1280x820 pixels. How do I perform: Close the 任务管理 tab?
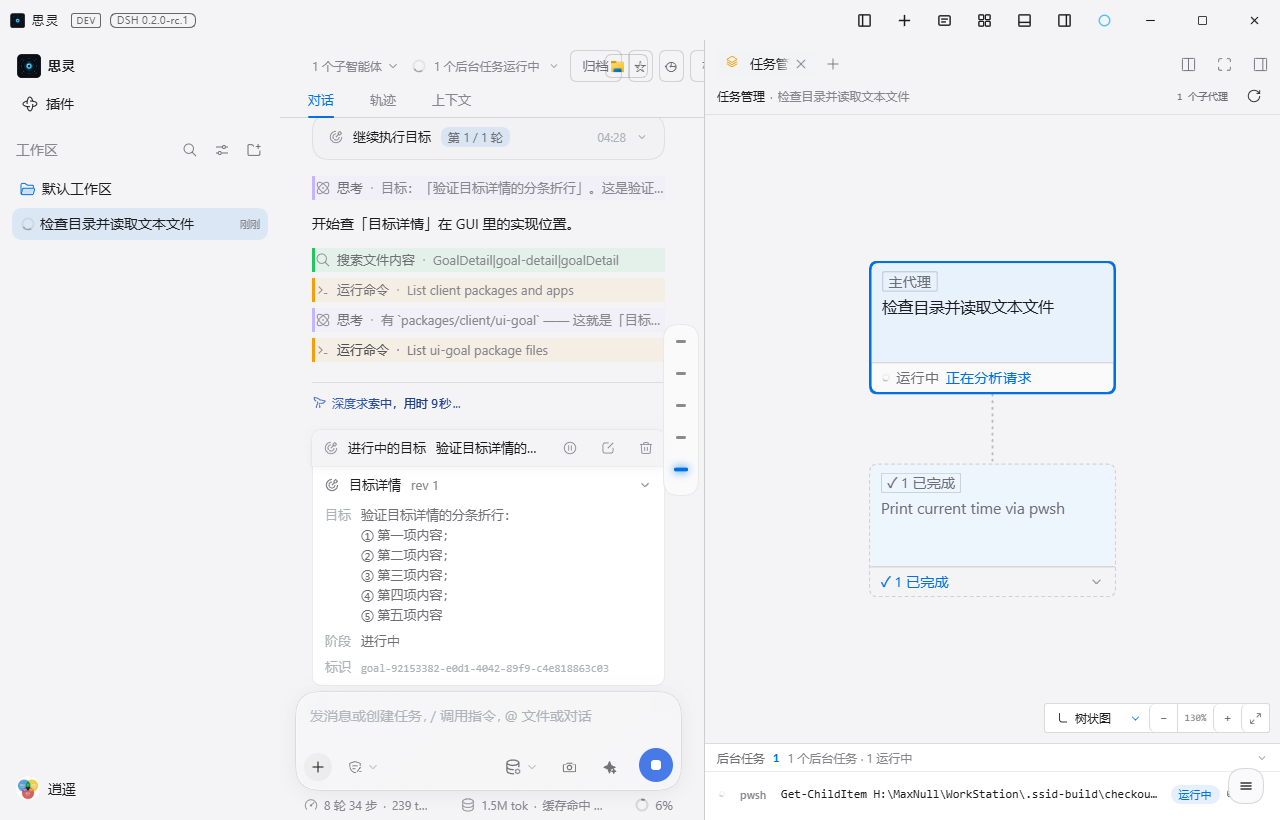[x=801, y=64]
